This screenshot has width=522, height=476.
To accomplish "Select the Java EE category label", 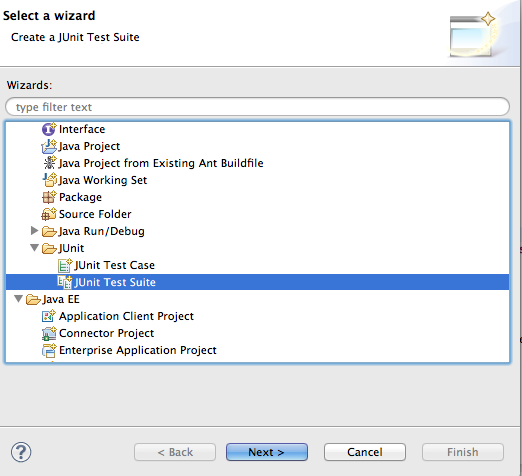I will click(61, 299).
